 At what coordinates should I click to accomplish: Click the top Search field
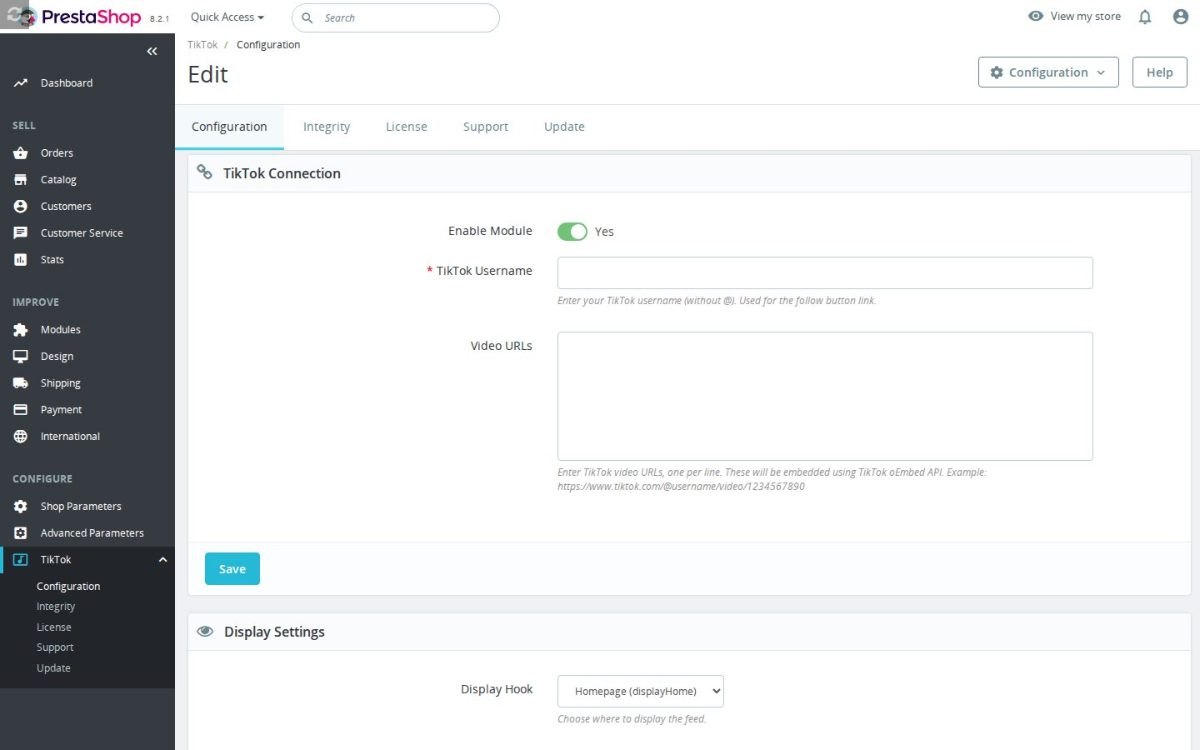tap(395, 18)
